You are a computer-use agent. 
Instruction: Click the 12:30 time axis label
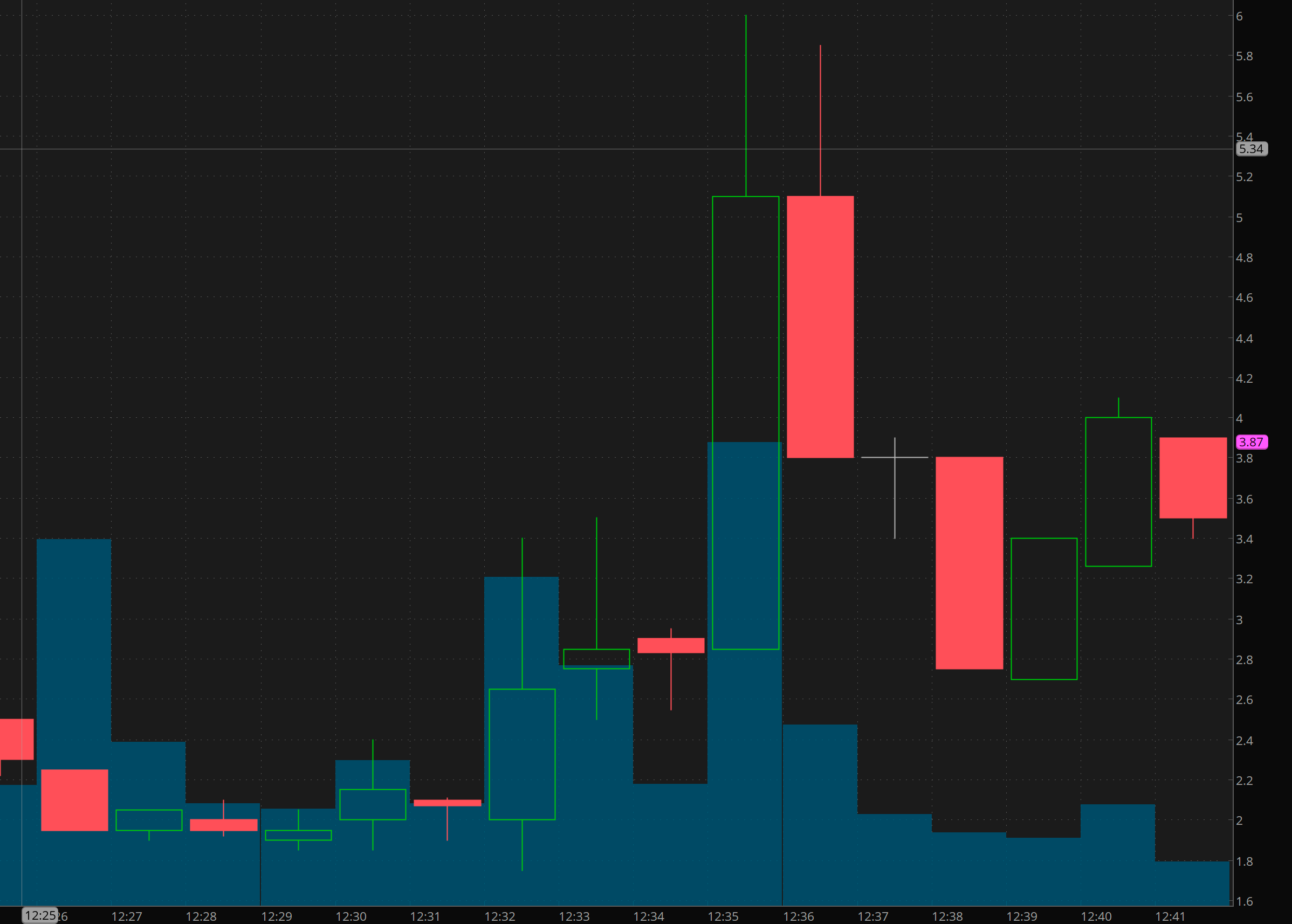pos(351,916)
